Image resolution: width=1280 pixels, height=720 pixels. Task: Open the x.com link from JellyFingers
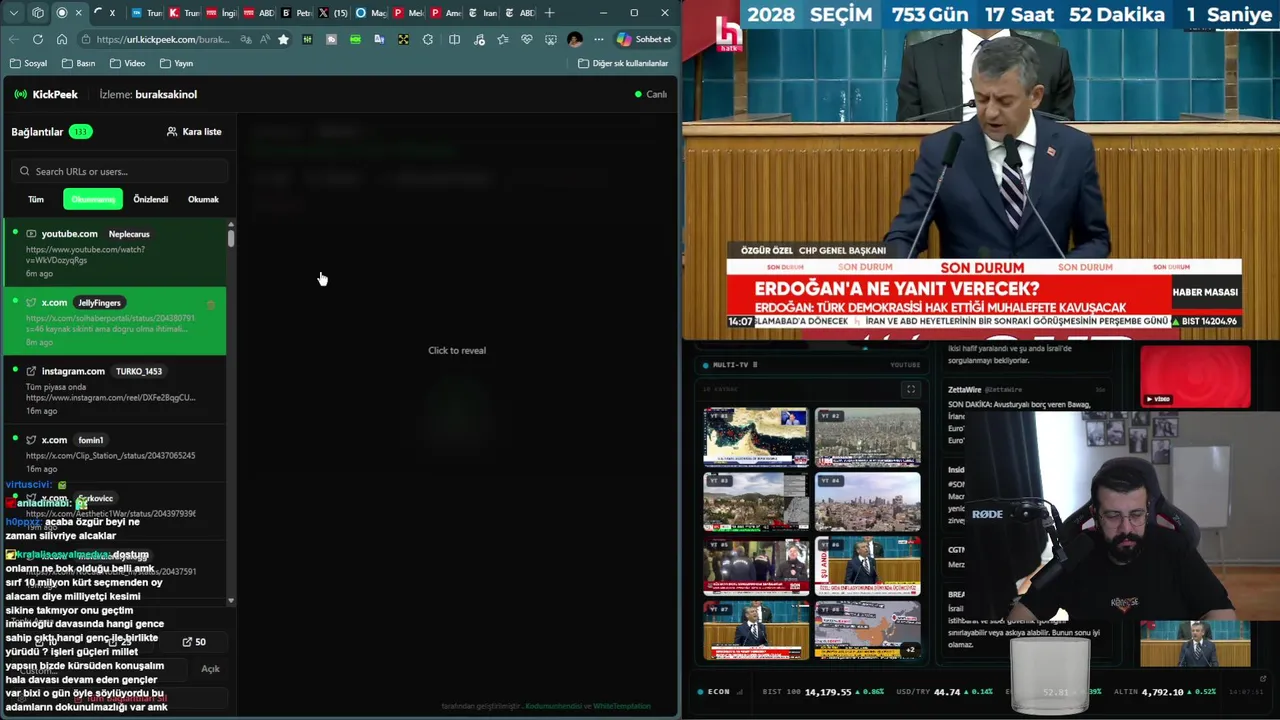pyautogui.click(x=115, y=321)
